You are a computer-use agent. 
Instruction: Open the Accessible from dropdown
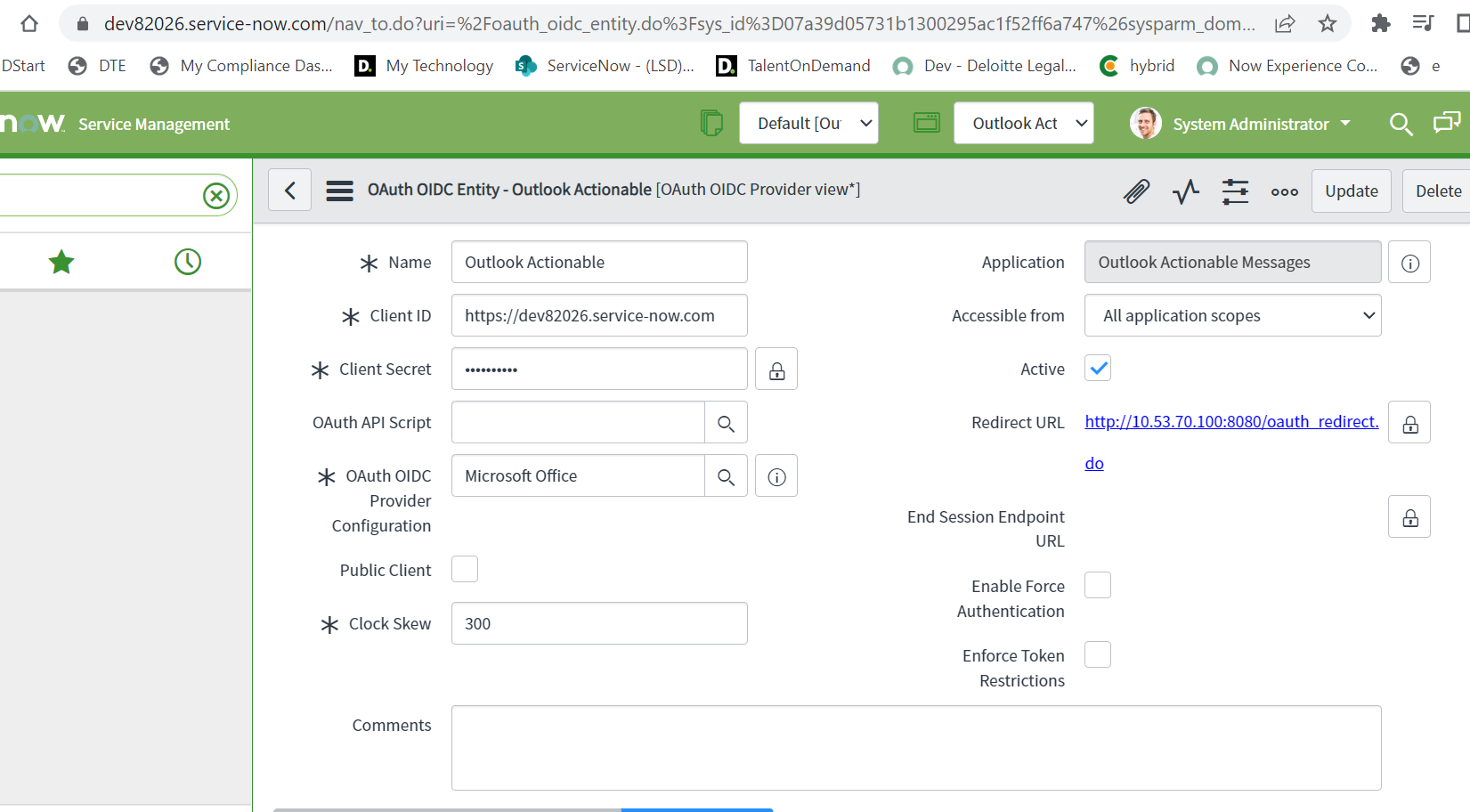[x=1232, y=315]
